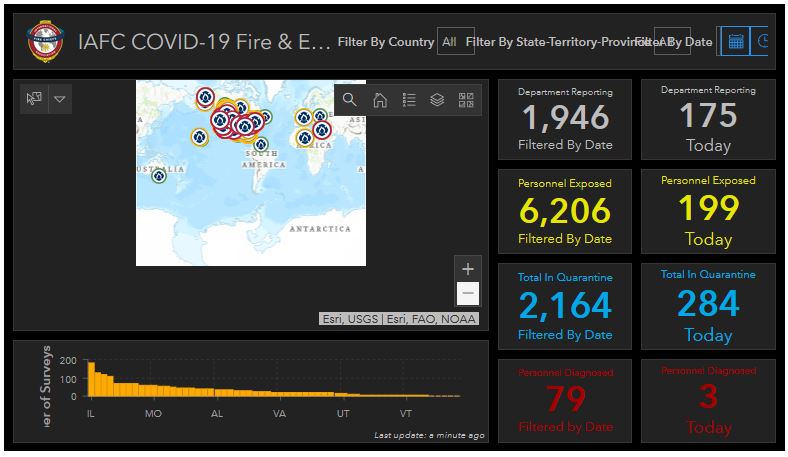This screenshot has width=788, height=457.
Task: Reset map to default home extent
Action: (x=379, y=99)
